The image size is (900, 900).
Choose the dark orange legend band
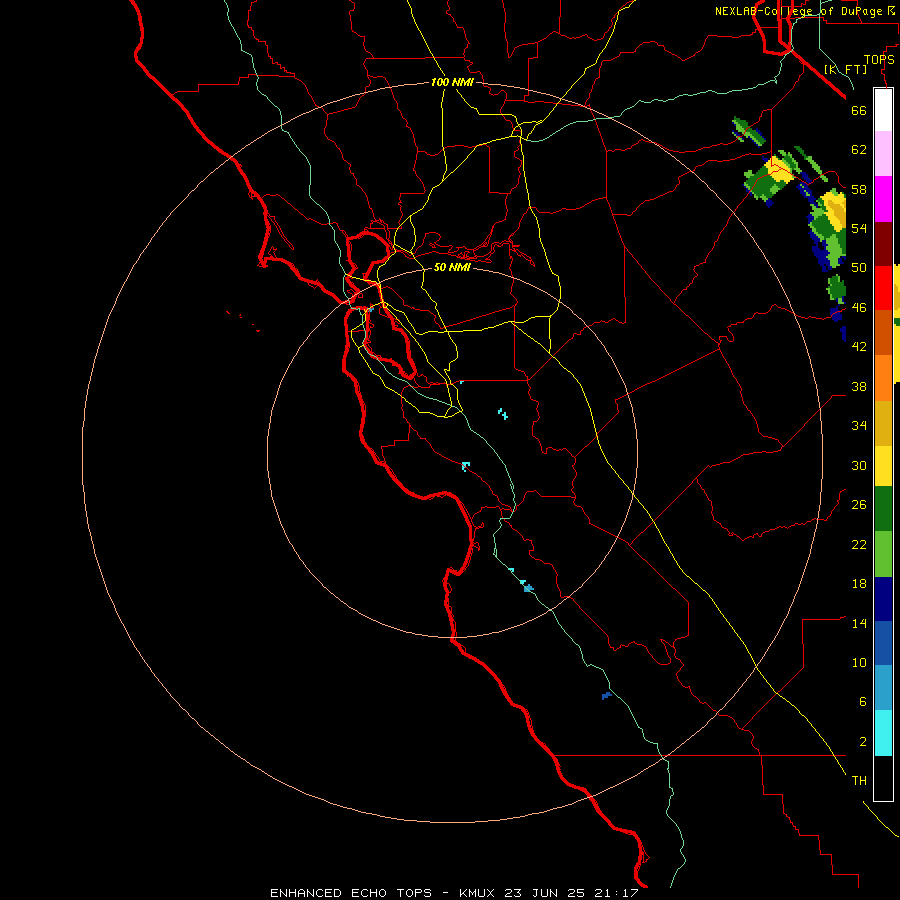point(883,333)
